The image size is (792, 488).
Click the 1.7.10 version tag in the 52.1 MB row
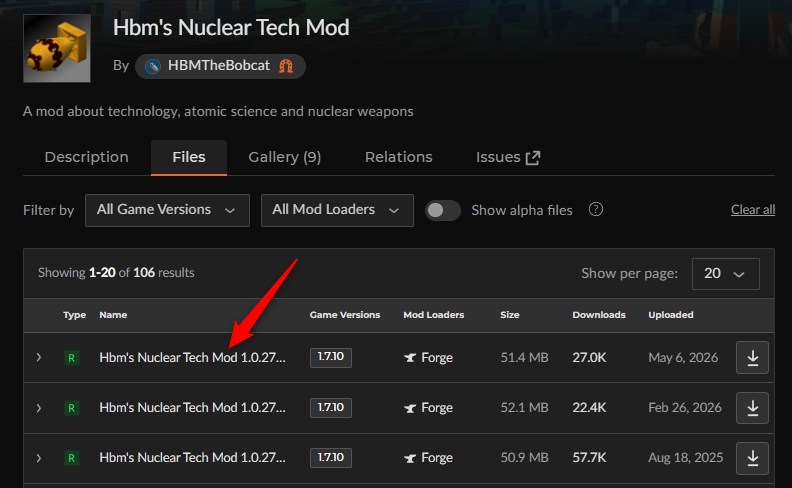pyautogui.click(x=331, y=408)
